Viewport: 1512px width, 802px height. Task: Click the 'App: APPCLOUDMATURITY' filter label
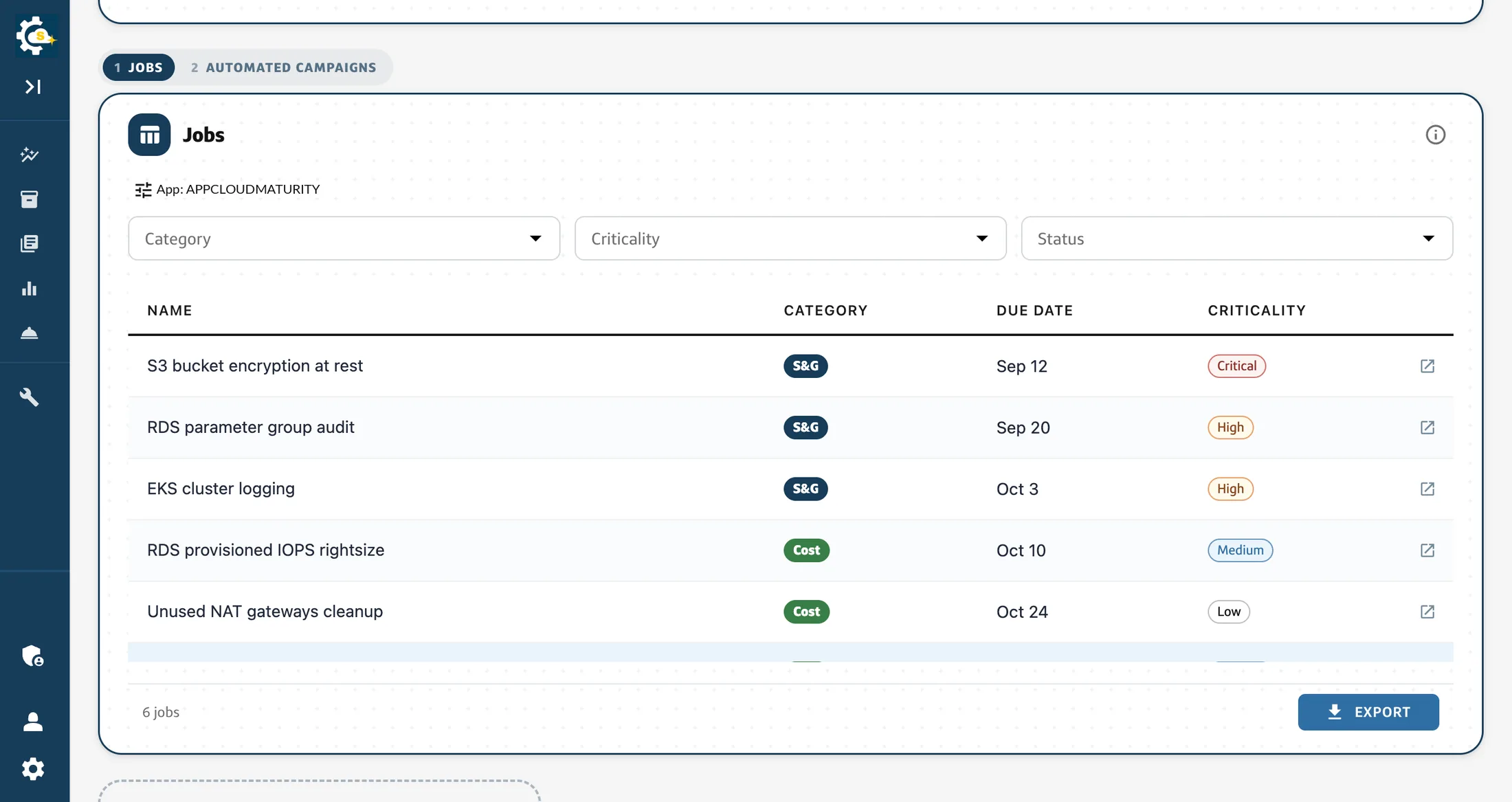[238, 190]
